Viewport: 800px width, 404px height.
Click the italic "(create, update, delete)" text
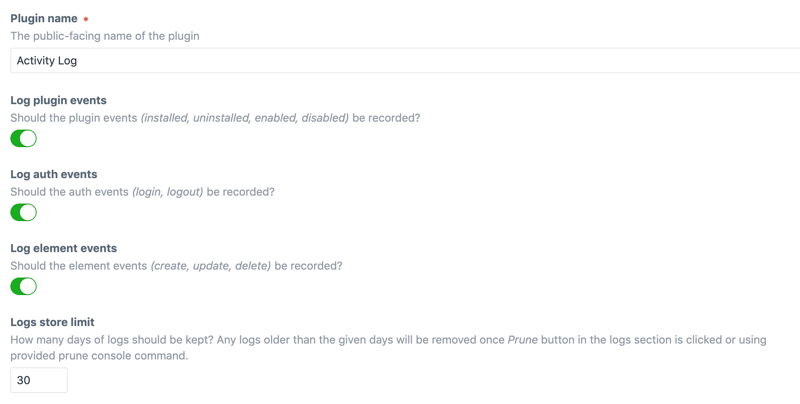click(x=210, y=266)
